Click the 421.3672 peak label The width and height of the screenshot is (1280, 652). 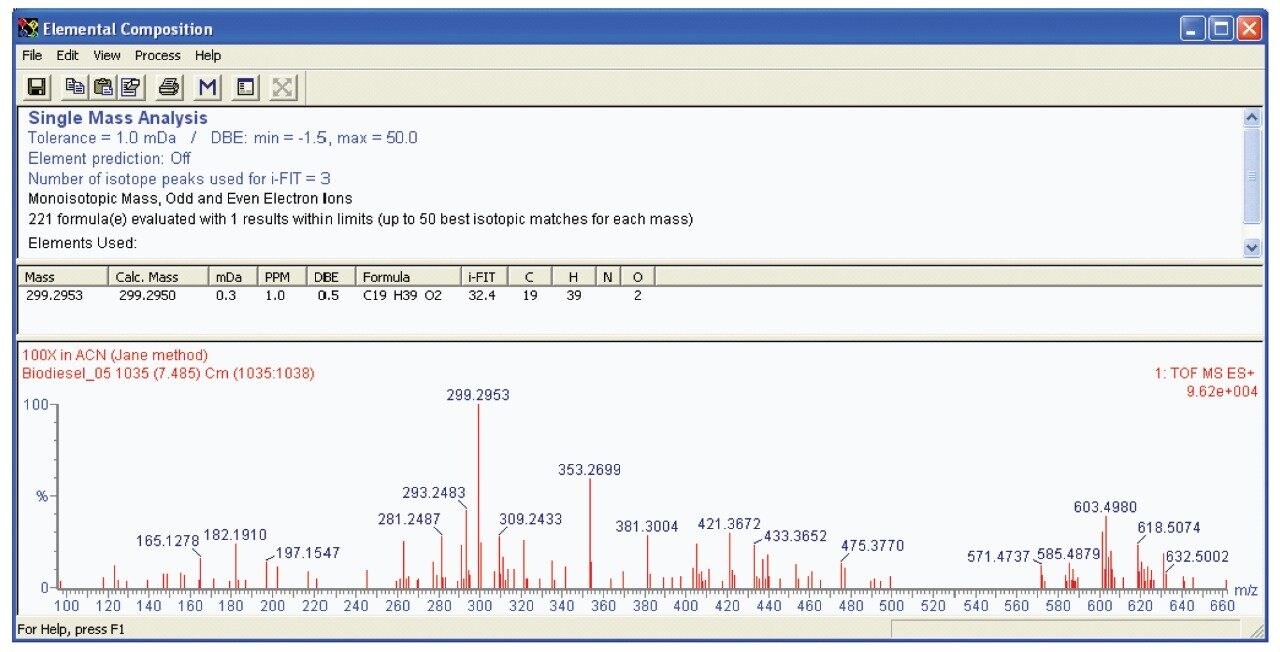point(729,523)
